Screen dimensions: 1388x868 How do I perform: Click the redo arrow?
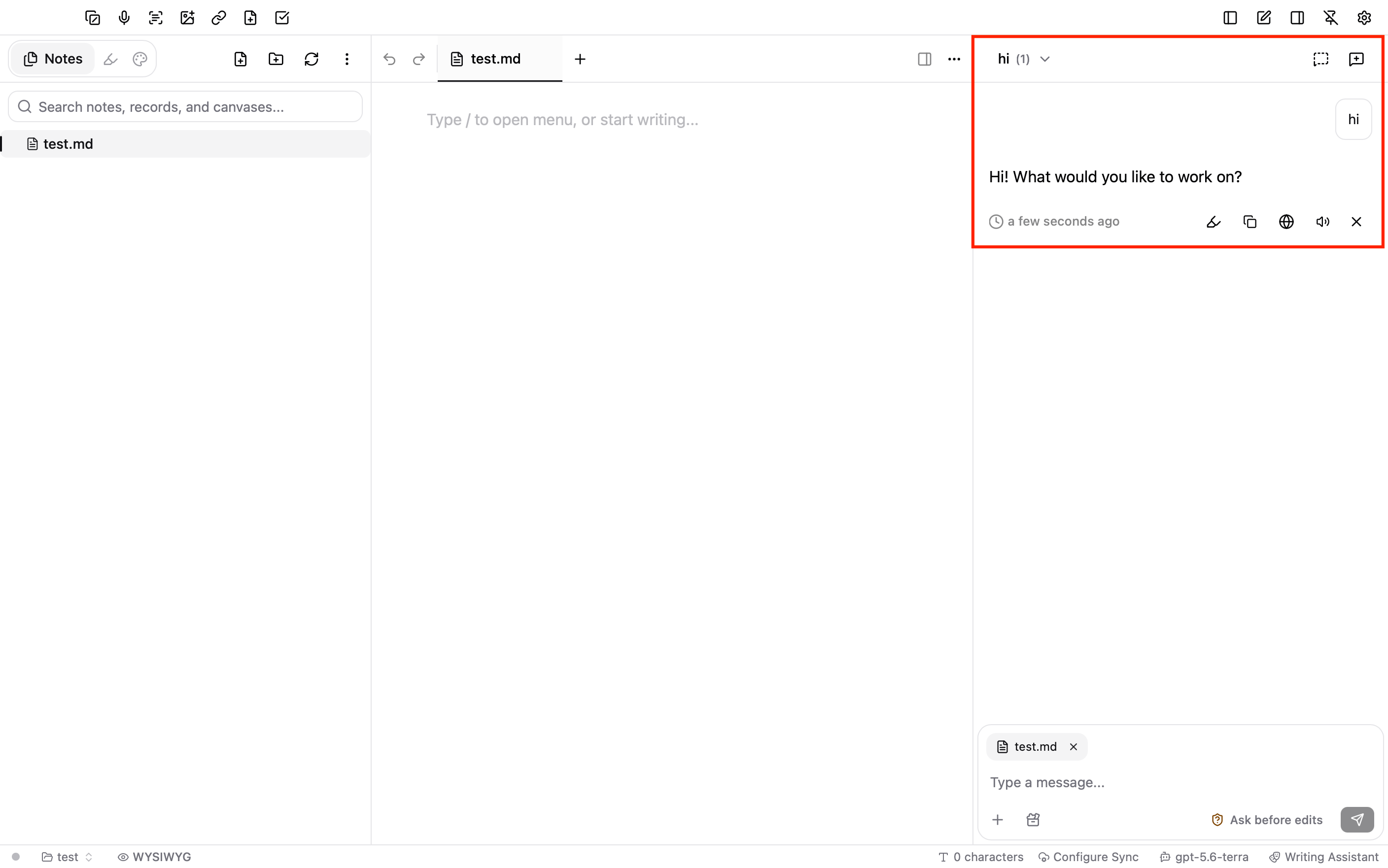419,59
